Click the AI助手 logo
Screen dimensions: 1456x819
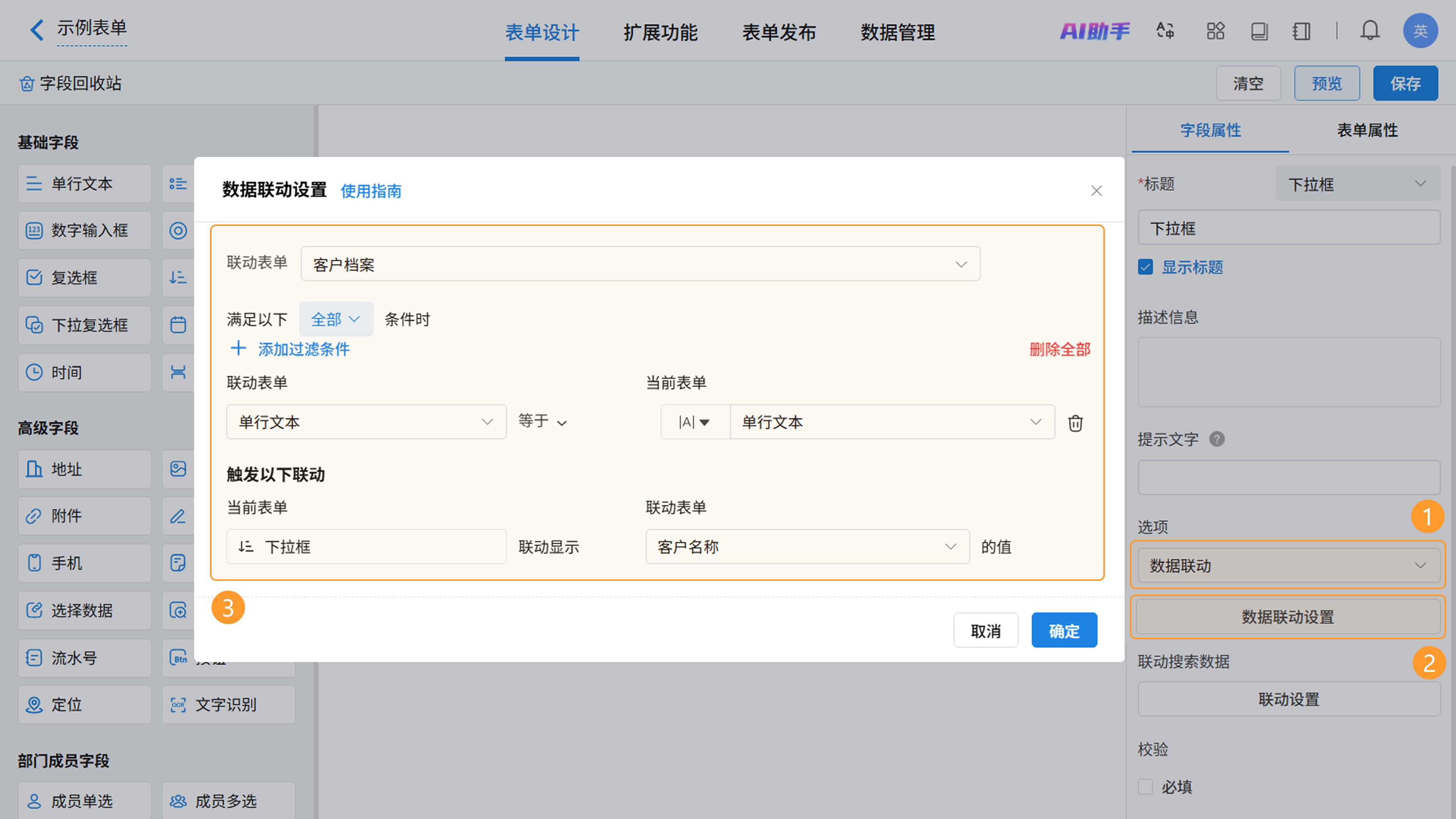click(x=1094, y=30)
